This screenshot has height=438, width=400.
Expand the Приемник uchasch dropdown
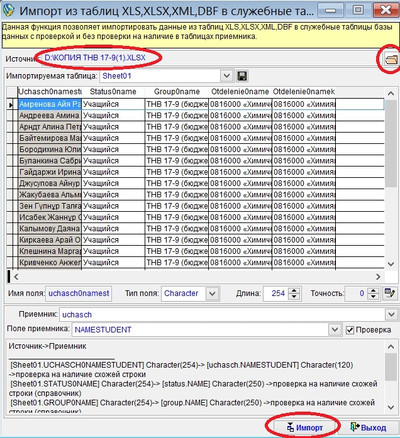[x=391, y=314]
